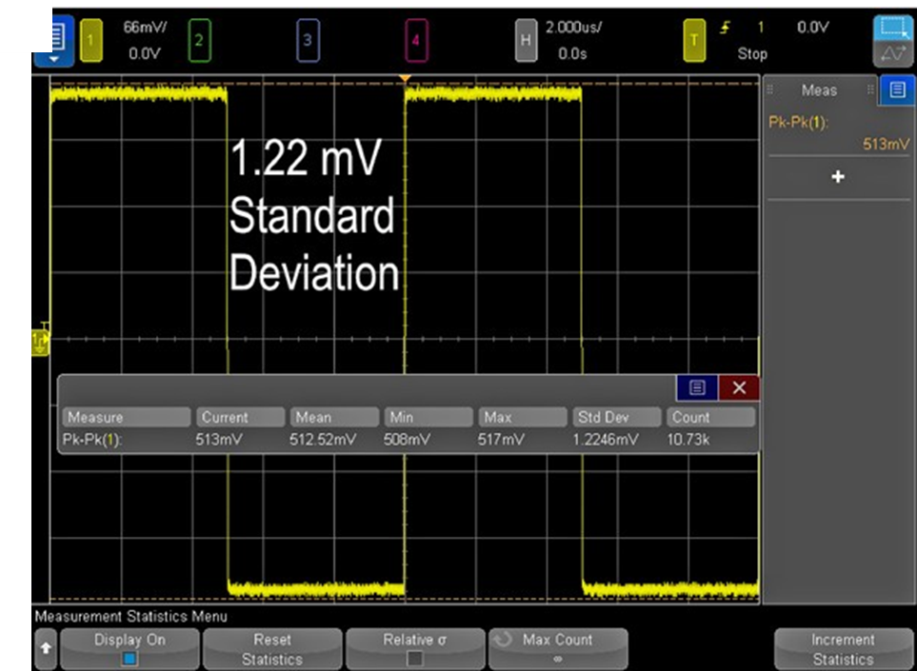Add a measurement with the plus button
Viewport: 917px width, 671px height.
tap(838, 176)
